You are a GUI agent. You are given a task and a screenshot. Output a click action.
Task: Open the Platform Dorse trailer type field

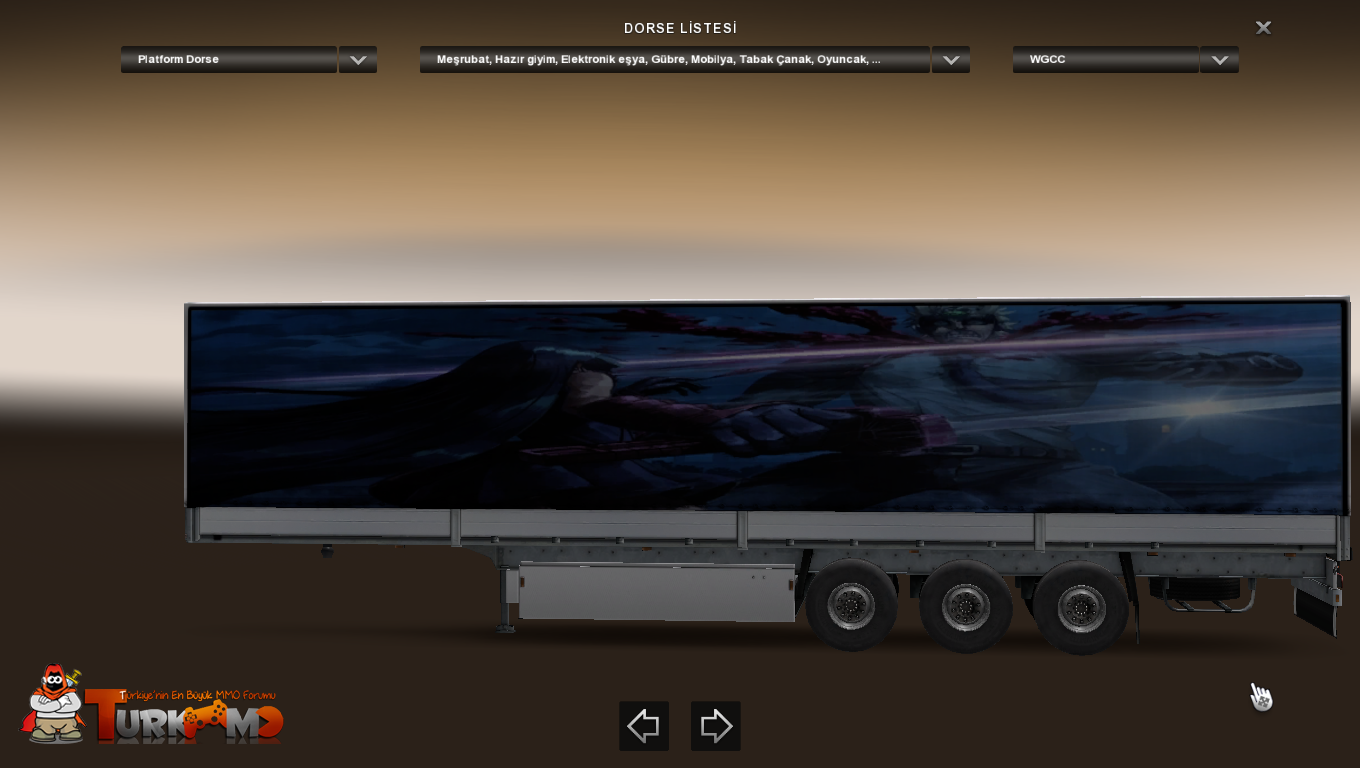coord(229,59)
